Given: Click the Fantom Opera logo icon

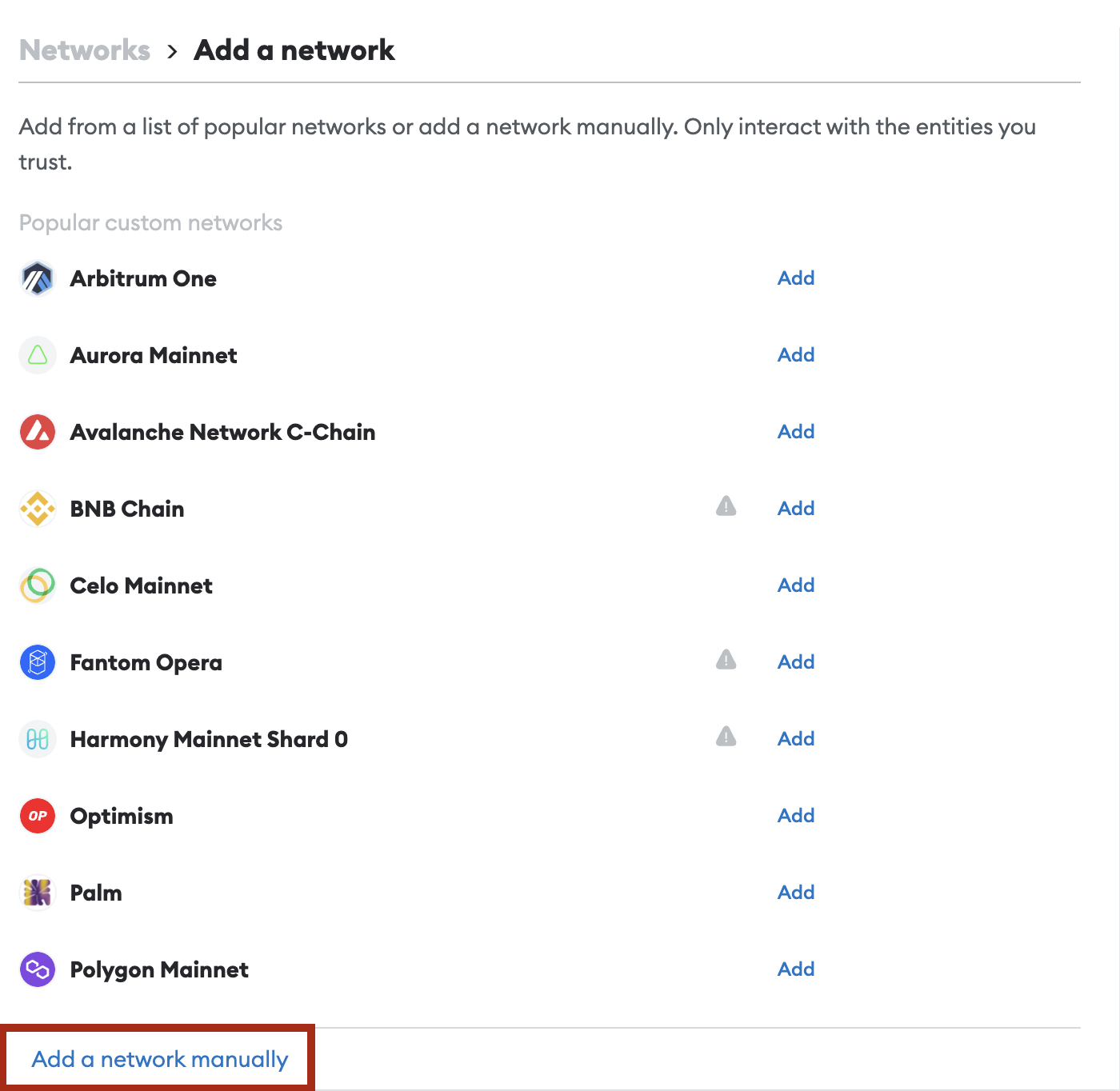Looking at the screenshot, I should point(38,662).
